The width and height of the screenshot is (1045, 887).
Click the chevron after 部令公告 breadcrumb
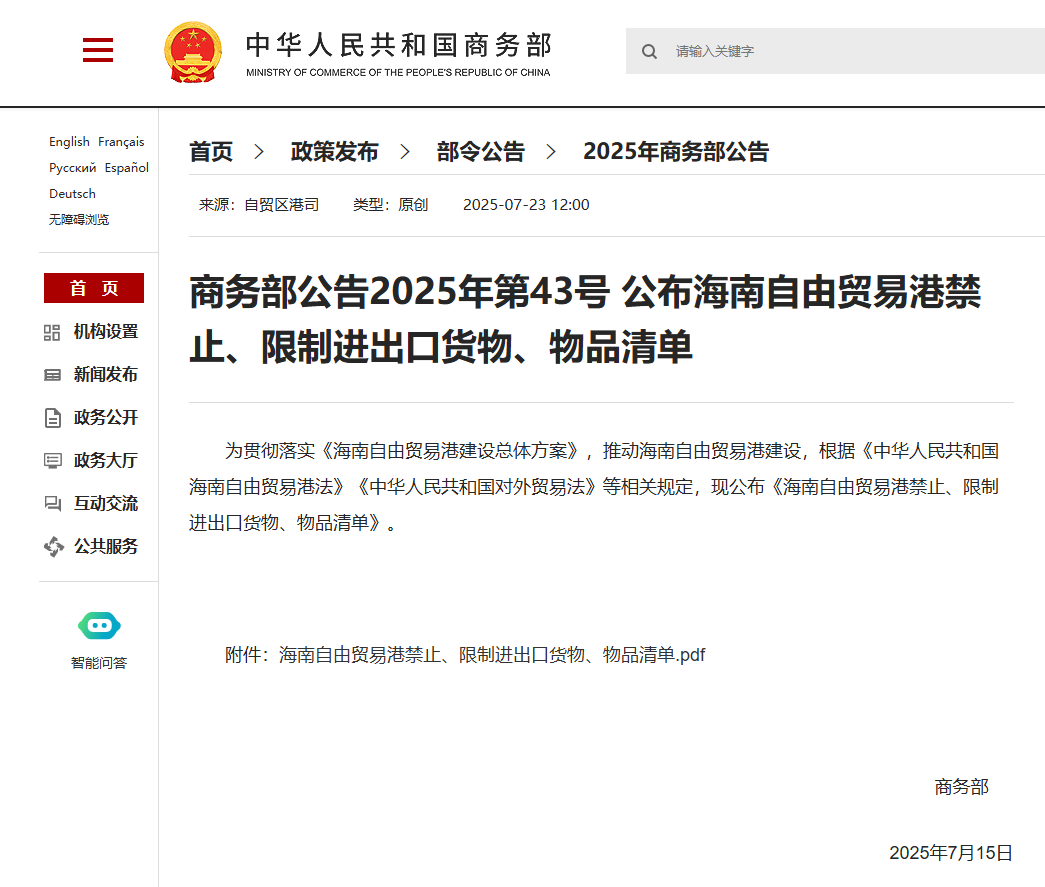point(551,152)
